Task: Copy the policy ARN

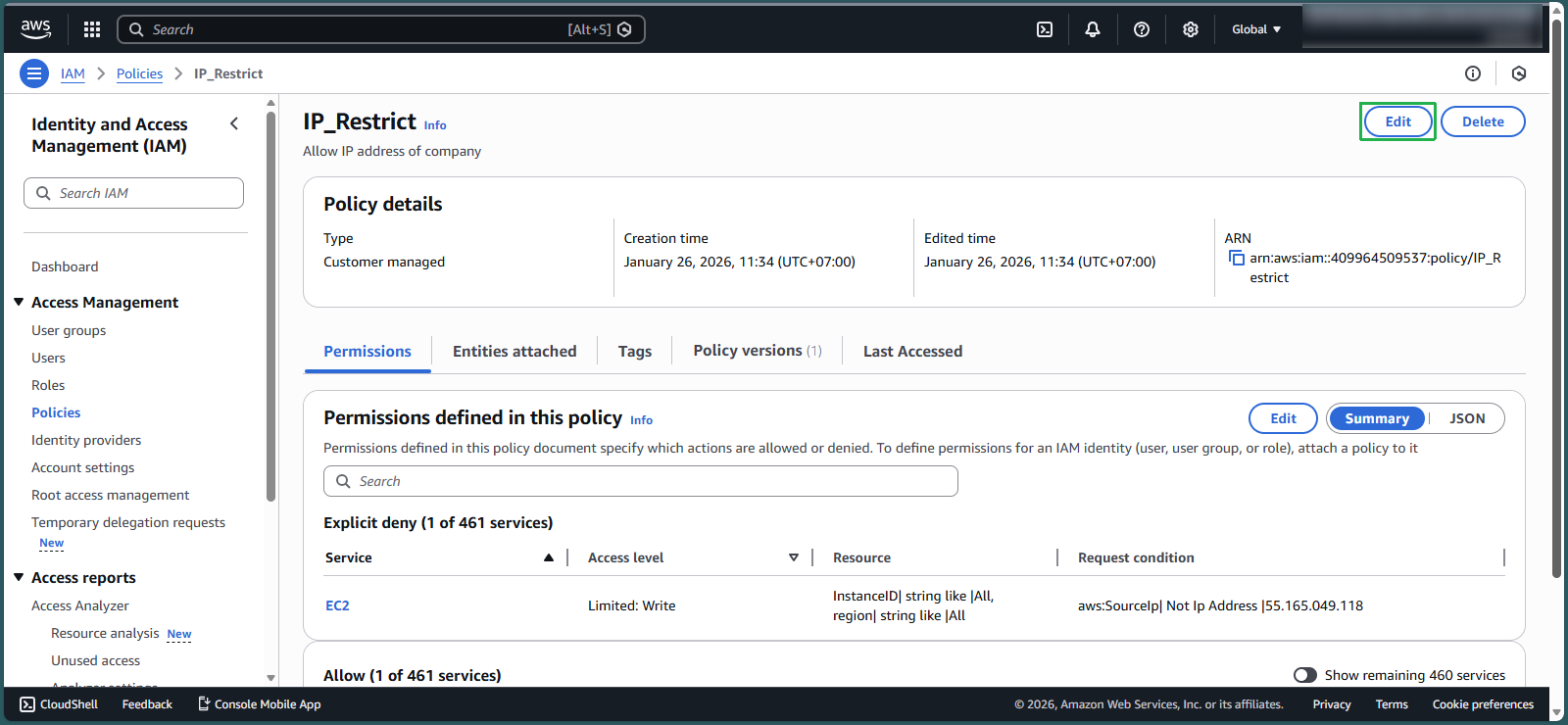Action: coord(1237,258)
